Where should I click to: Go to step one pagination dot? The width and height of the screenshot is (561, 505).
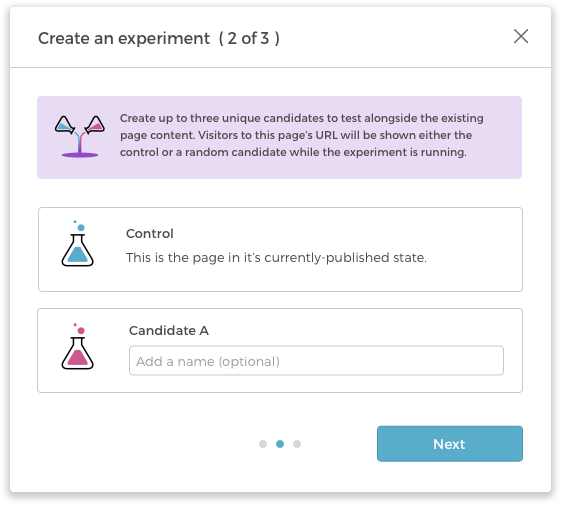tap(263, 444)
